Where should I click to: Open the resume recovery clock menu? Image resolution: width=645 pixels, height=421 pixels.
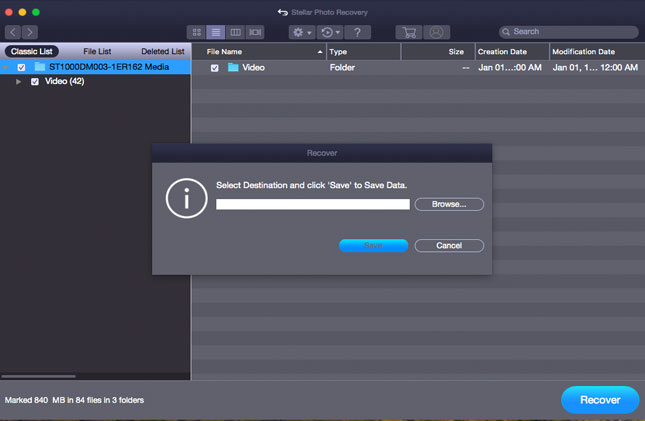(x=330, y=32)
